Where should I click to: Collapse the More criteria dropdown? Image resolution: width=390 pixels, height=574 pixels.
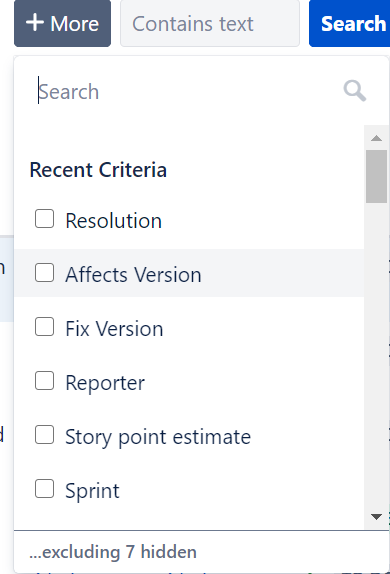click(62, 23)
